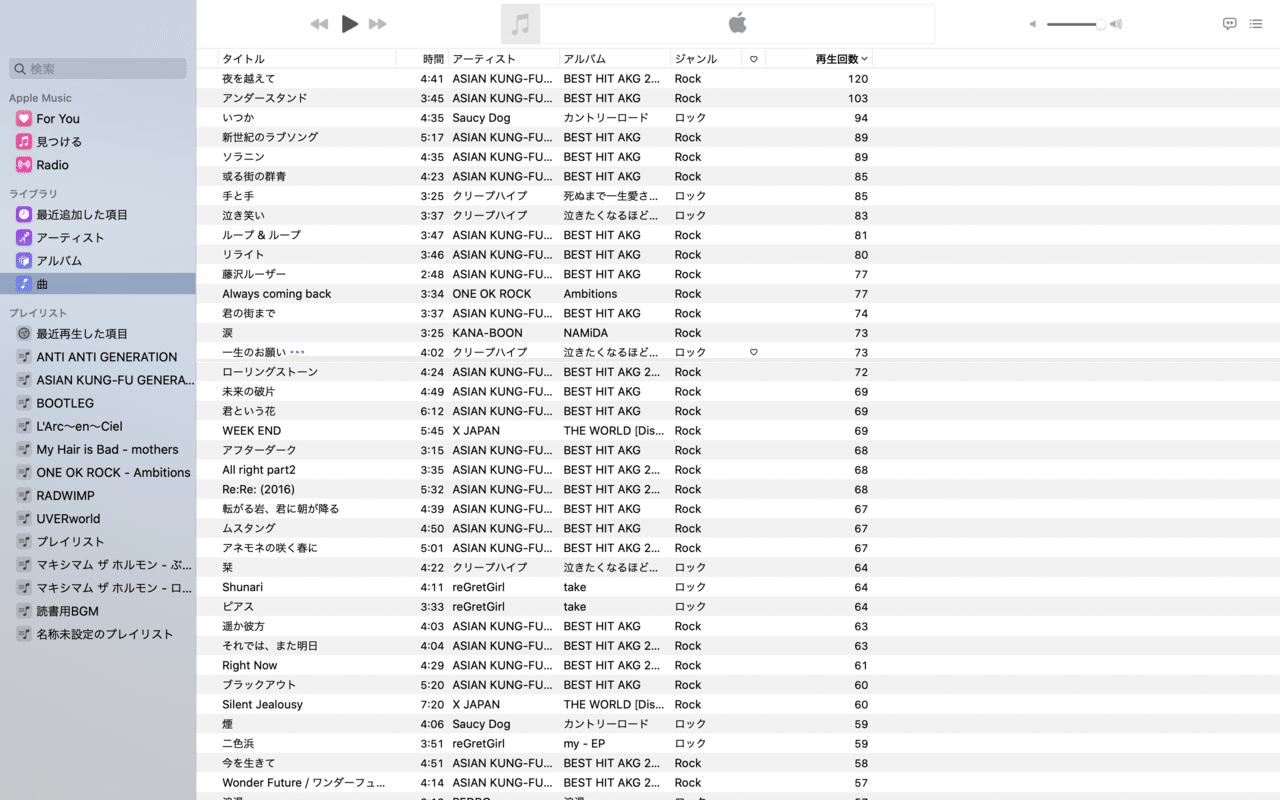Focus the 検索 search field
Viewport: 1280px width, 800px height.
coord(98,69)
